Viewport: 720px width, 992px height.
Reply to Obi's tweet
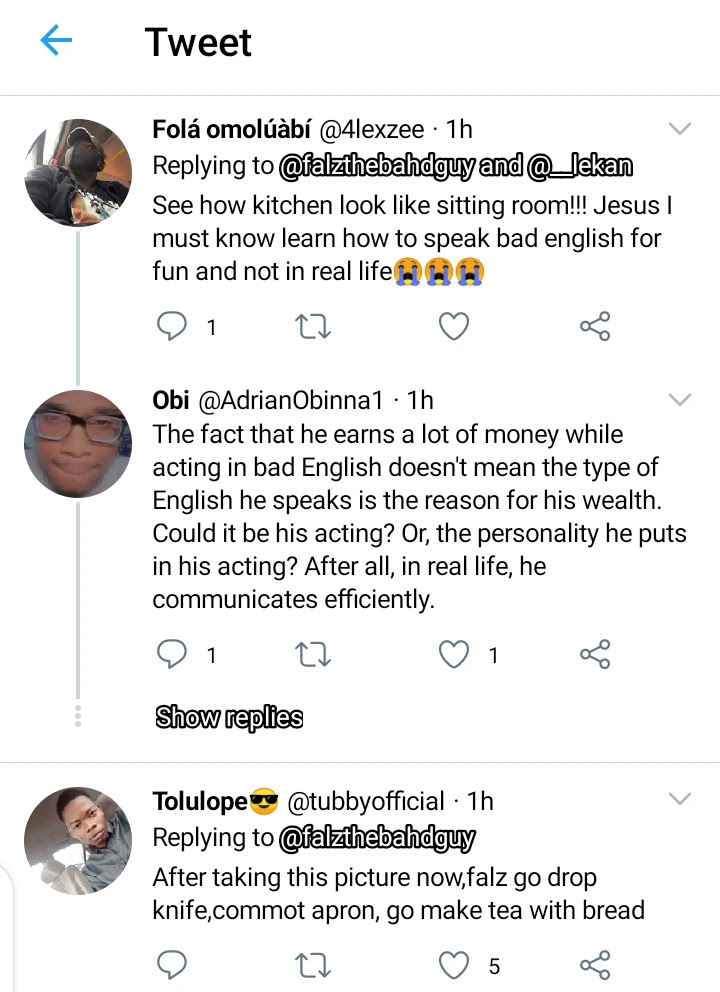pyautogui.click(x=174, y=655)
